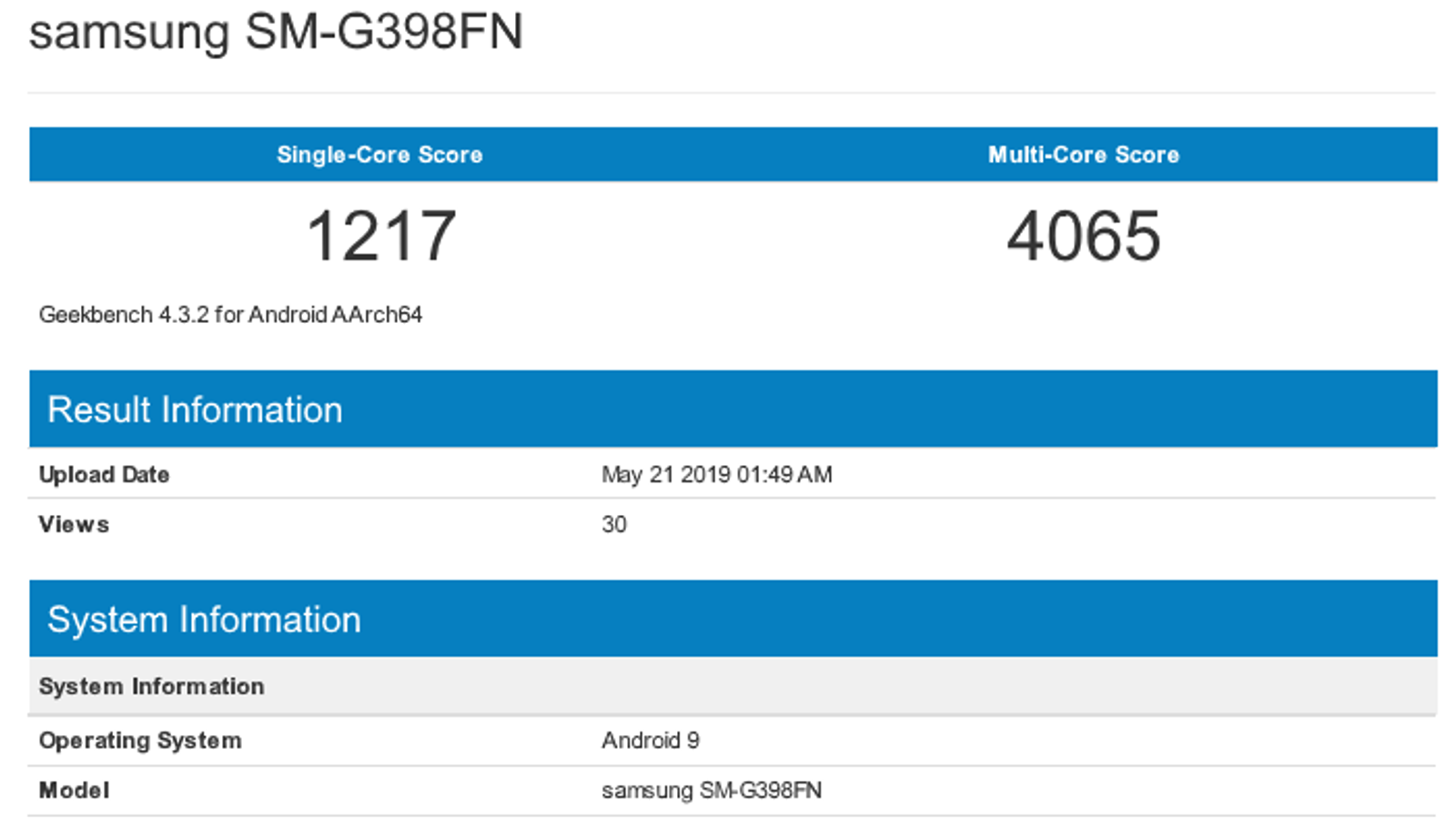Select the Multi-Core Score header
Image resolution: width=1456 pixels, height=819 pixels.
pos(1084,155)
